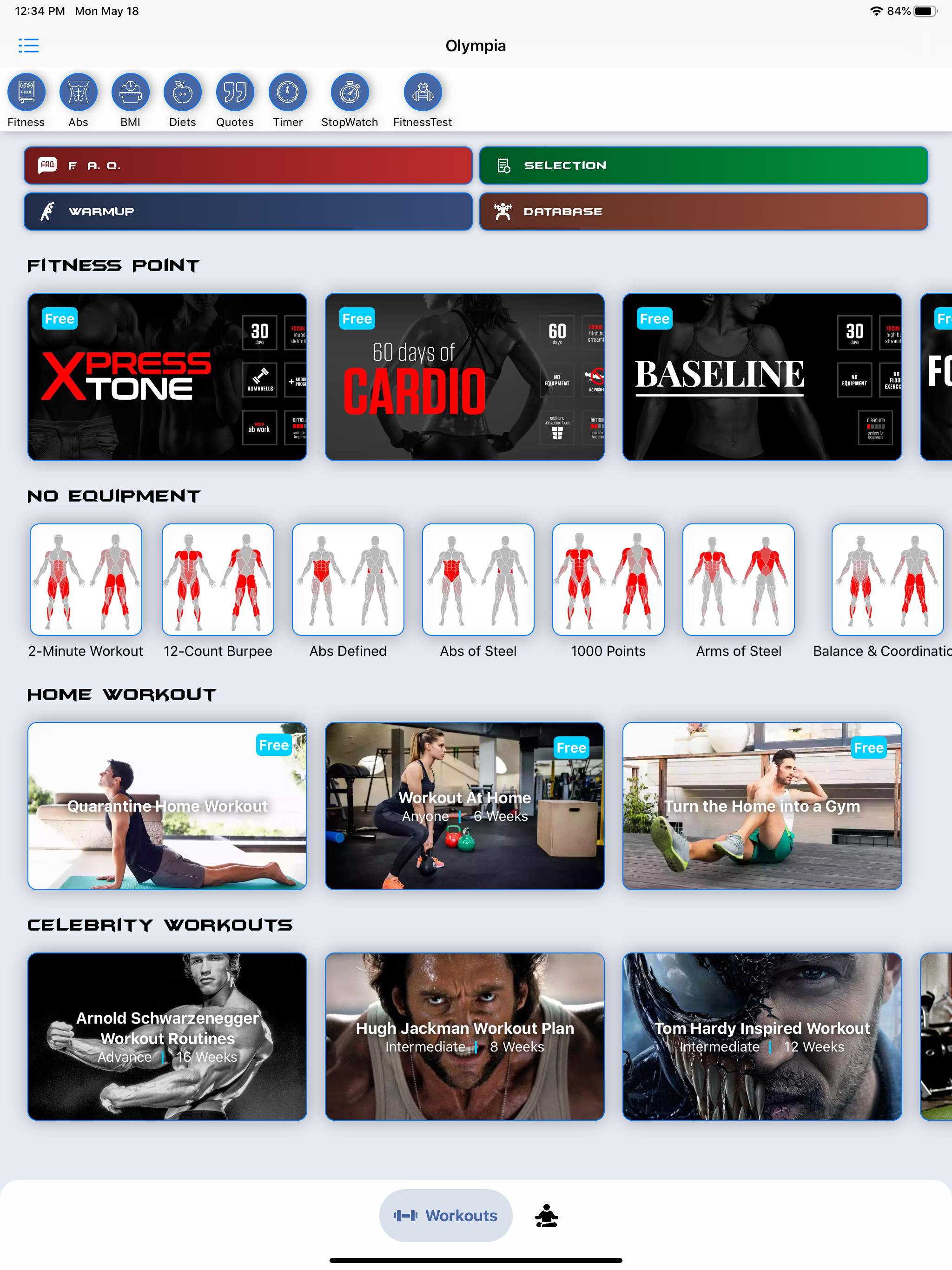
Task: Open the Database button
Action: pyautogui.click(x=703, y=212)
